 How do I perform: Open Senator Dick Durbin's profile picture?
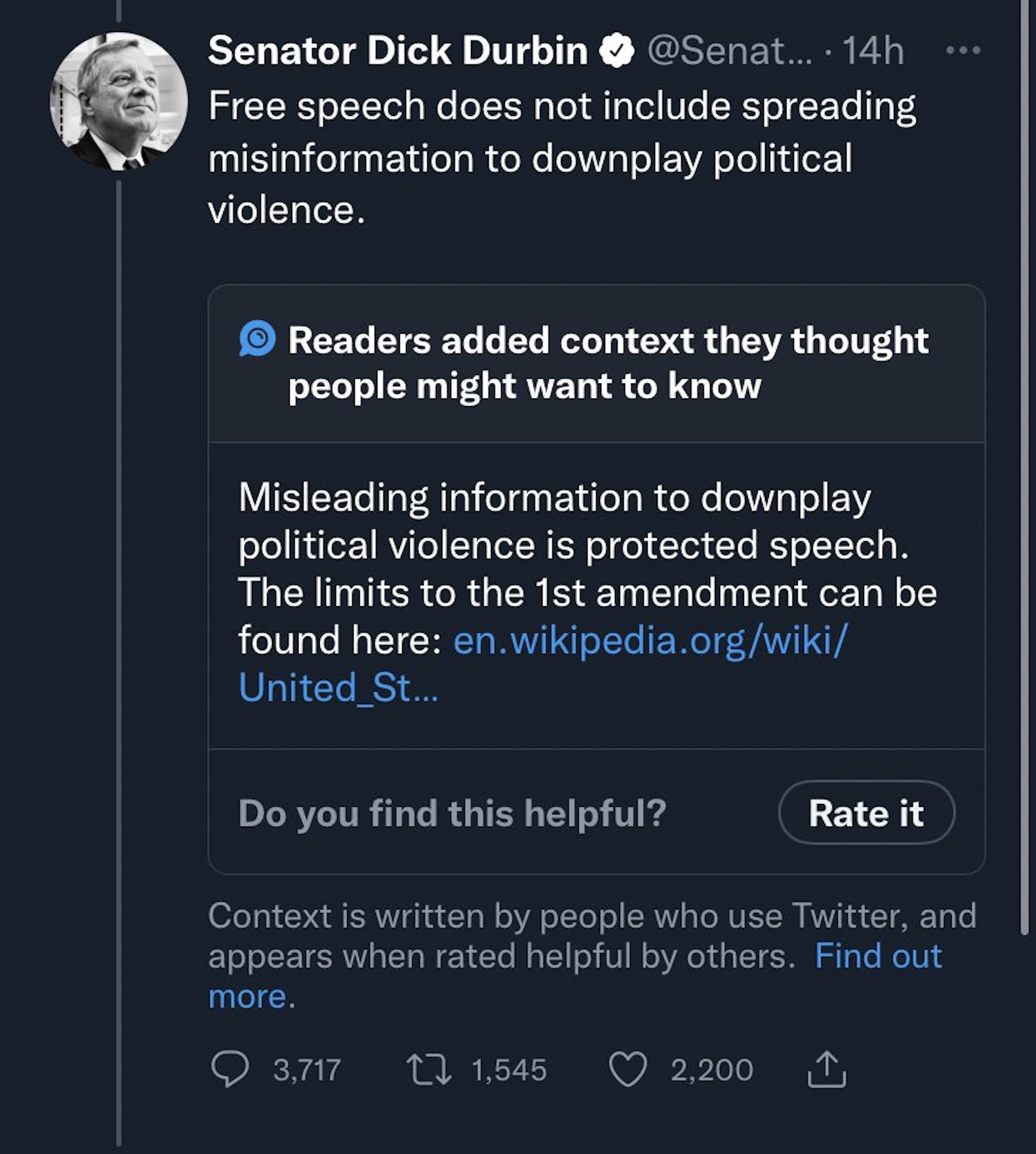click(x=118, y=101)
